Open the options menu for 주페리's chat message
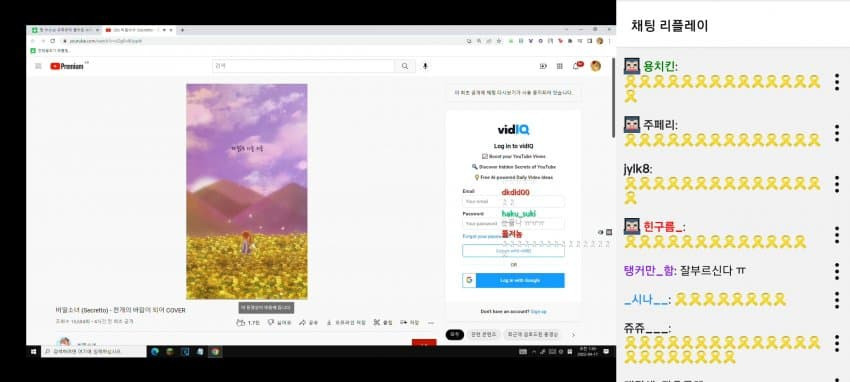The image size is (850, 382). (x=837, y=133)
